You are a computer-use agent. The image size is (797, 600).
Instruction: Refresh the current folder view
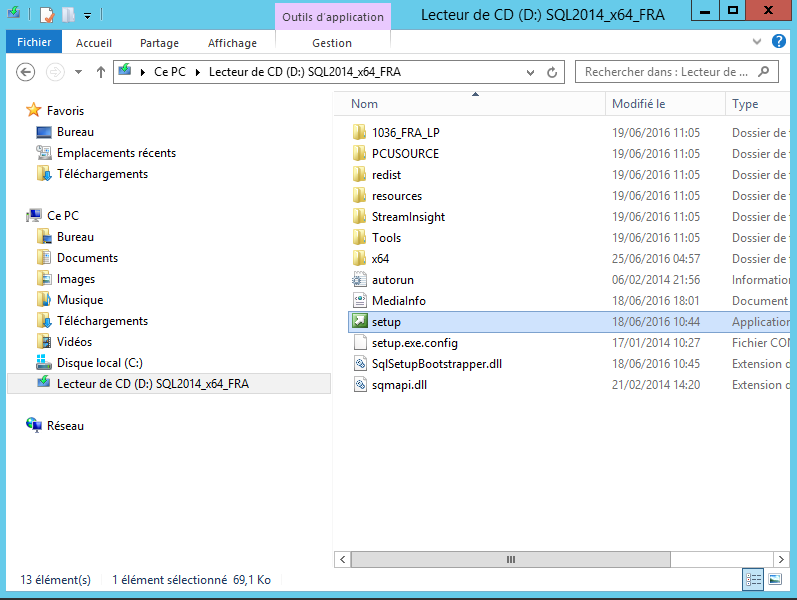click(552, 72)
